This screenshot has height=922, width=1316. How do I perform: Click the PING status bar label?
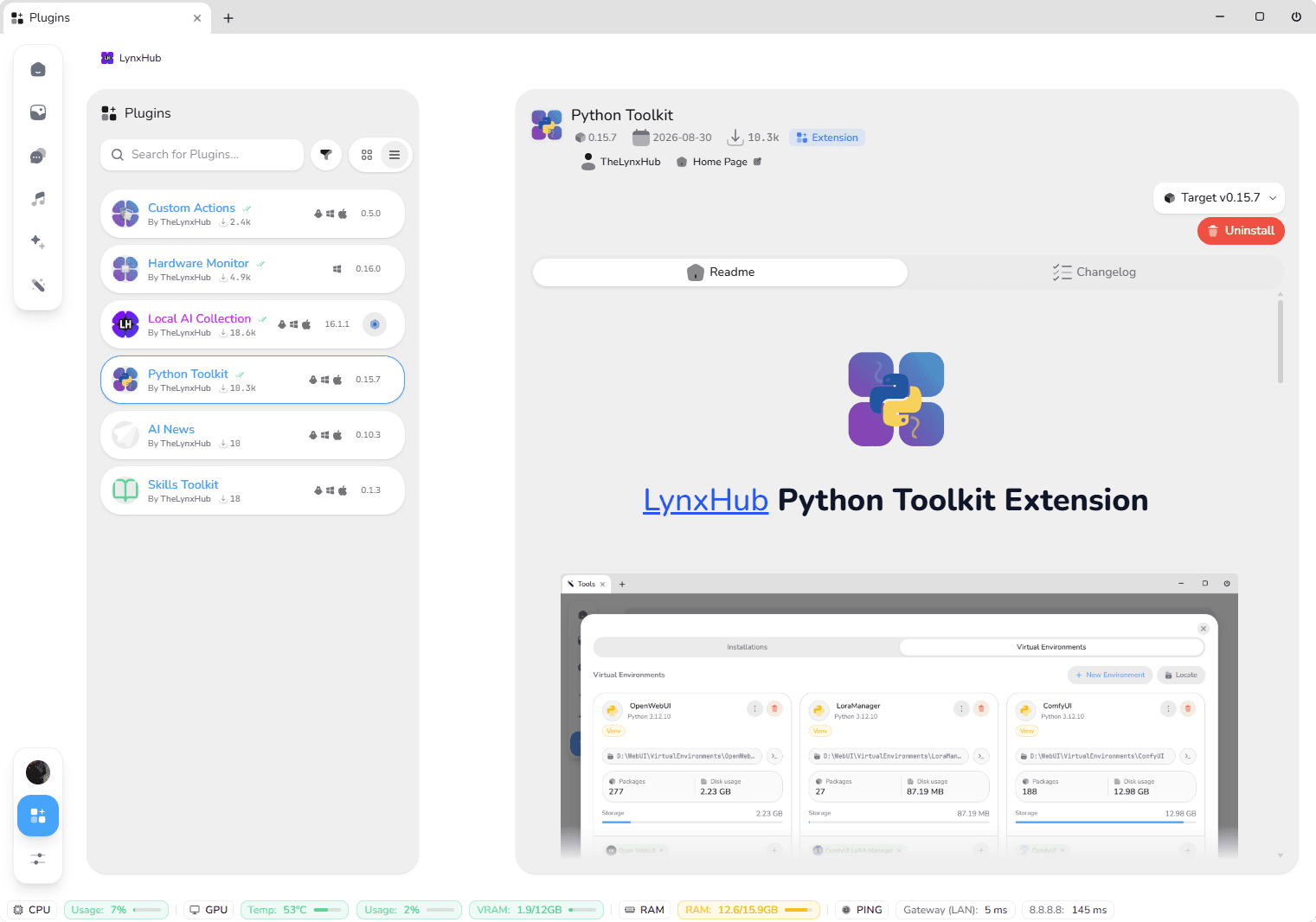coord(862,910)
